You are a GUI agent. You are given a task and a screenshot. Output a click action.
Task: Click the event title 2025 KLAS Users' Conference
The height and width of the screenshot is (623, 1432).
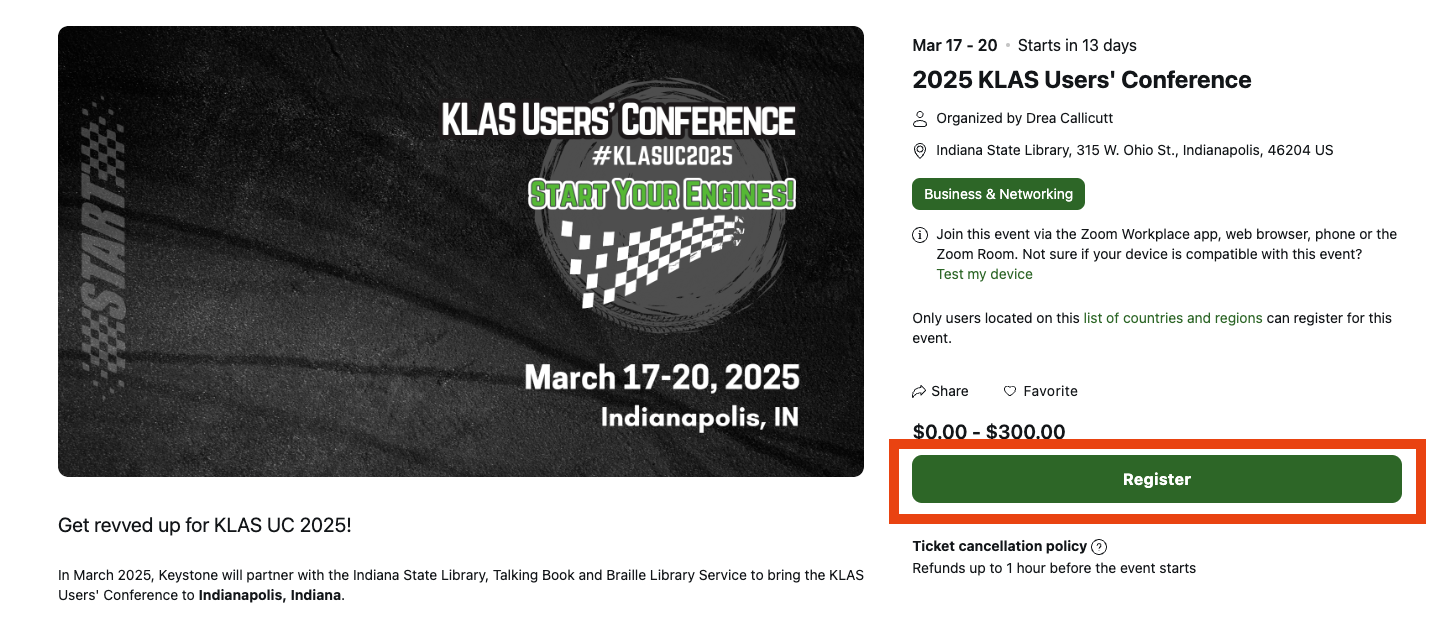coord(1081,80)
